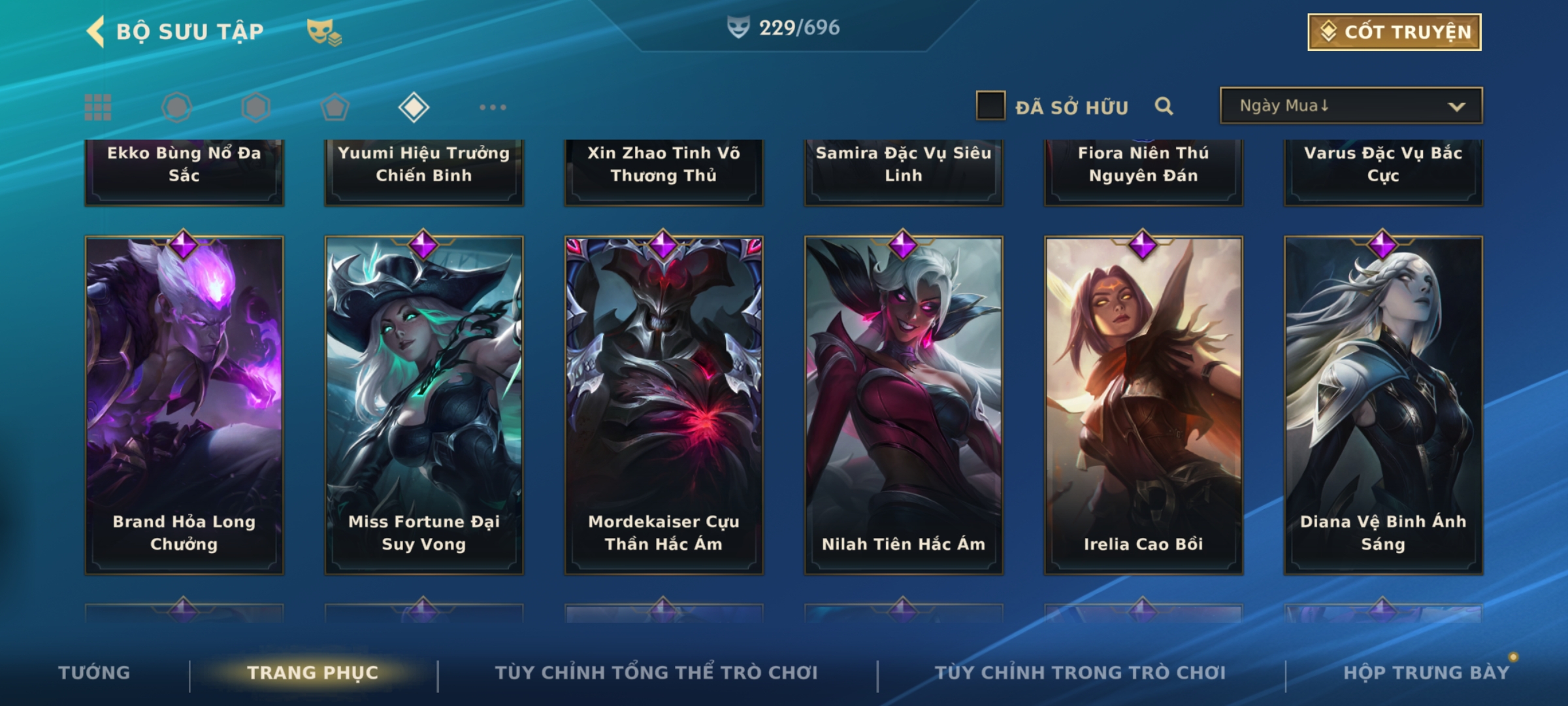Select the Brand Hỏa Long Chưởng skin card

coord(184,405)
